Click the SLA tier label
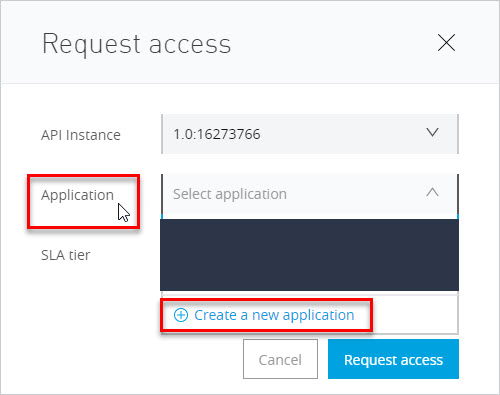The image size is (500, 395). (x=66, y=255)
